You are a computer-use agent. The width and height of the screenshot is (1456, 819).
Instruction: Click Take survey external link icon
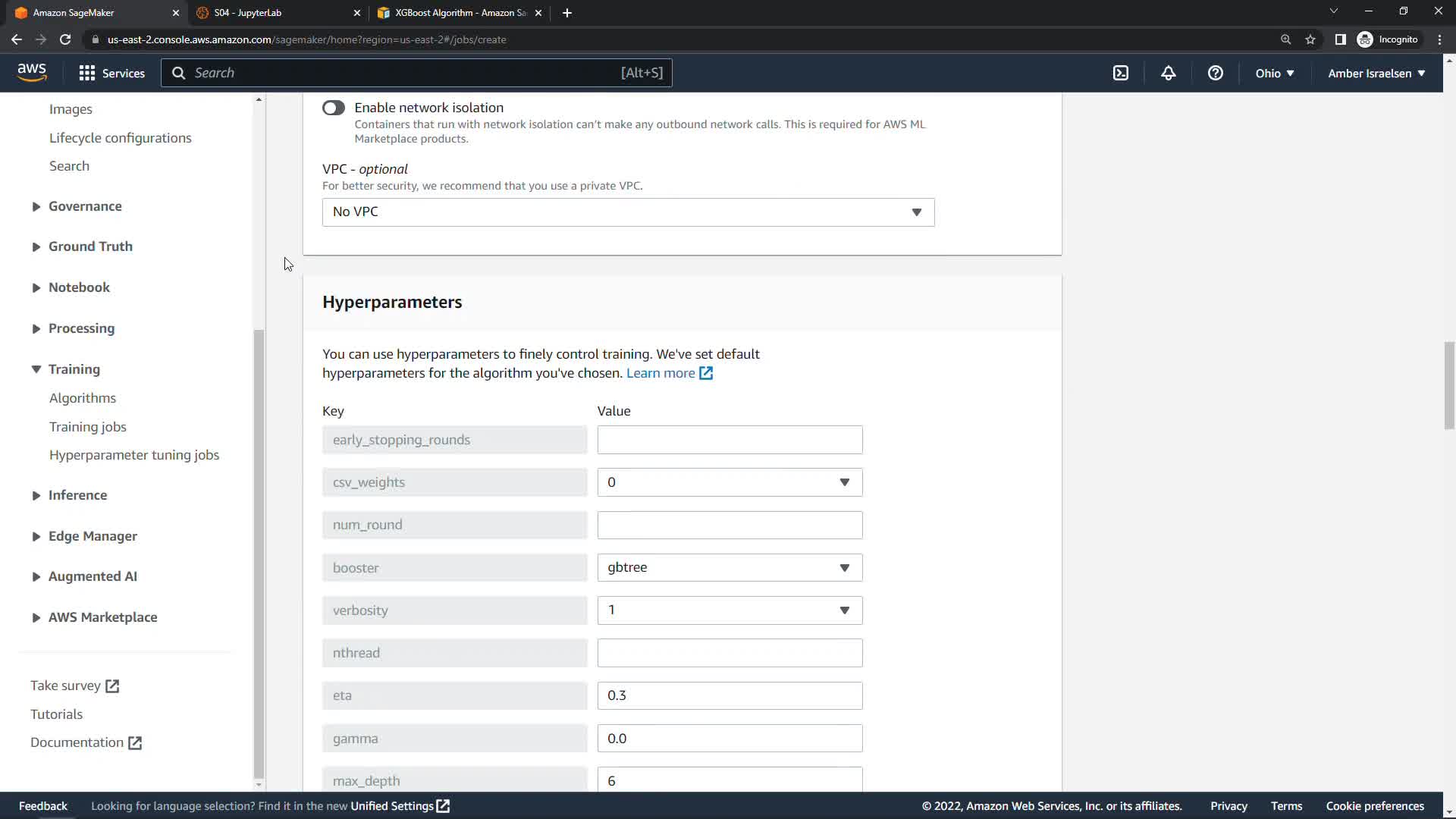[112, 686]
